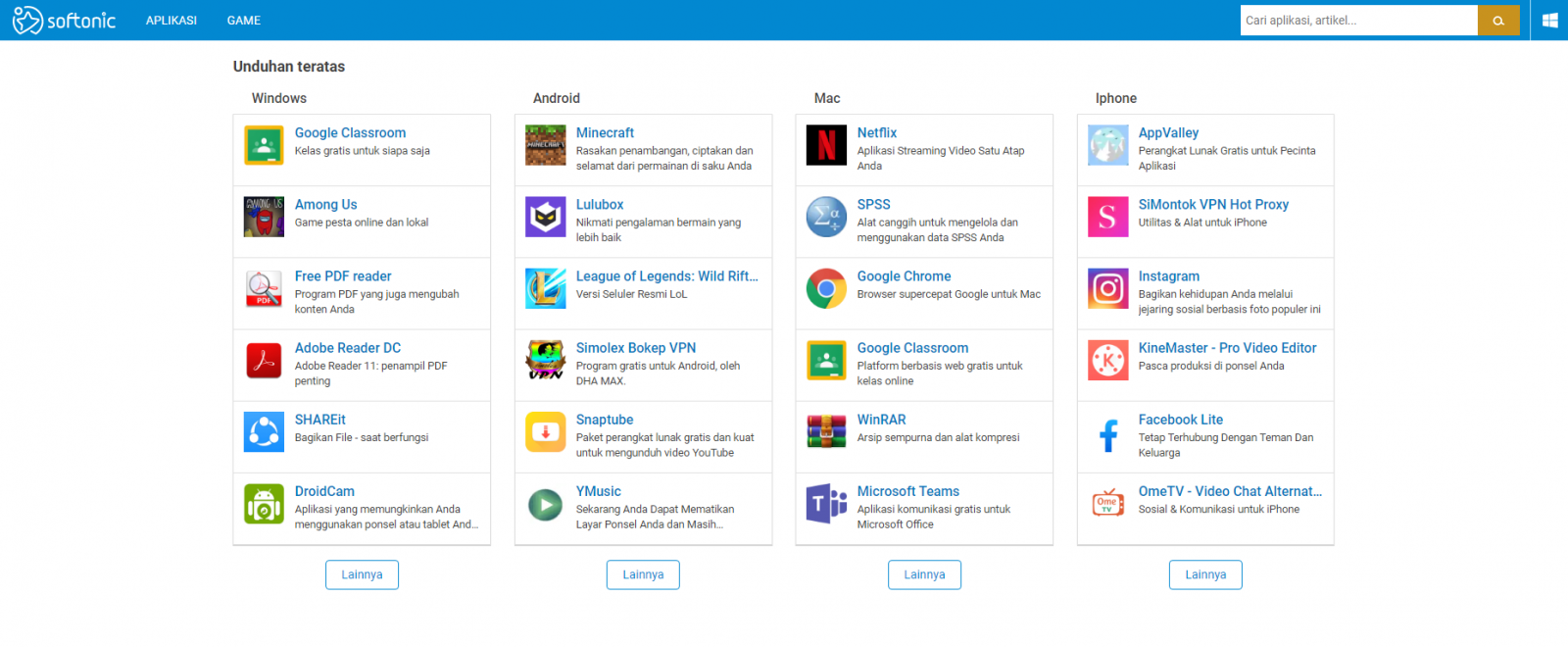Screen dimensions: 1568x647
Task: Open the OmeTV - Video Chat link
Action: tap(1230, 491)
